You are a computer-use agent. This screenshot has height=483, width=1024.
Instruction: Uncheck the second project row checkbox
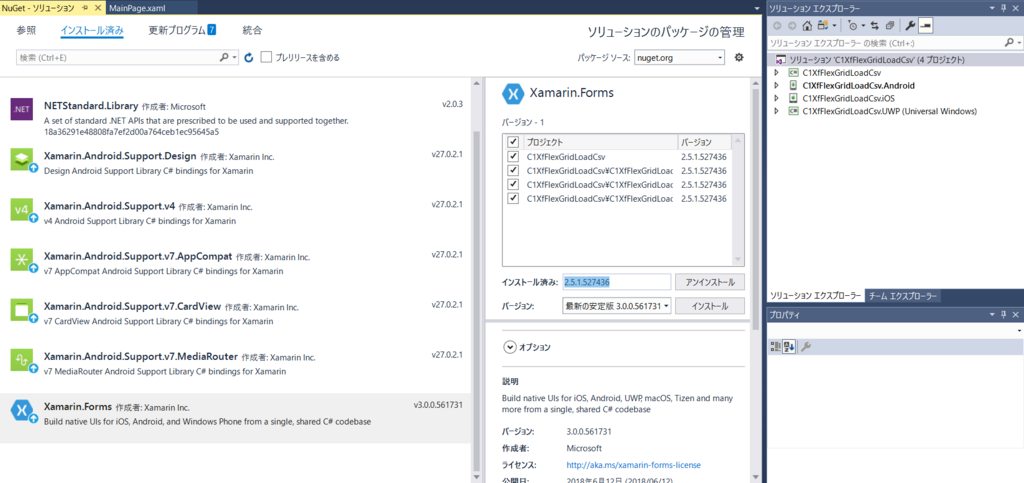(x=513, y=170)
